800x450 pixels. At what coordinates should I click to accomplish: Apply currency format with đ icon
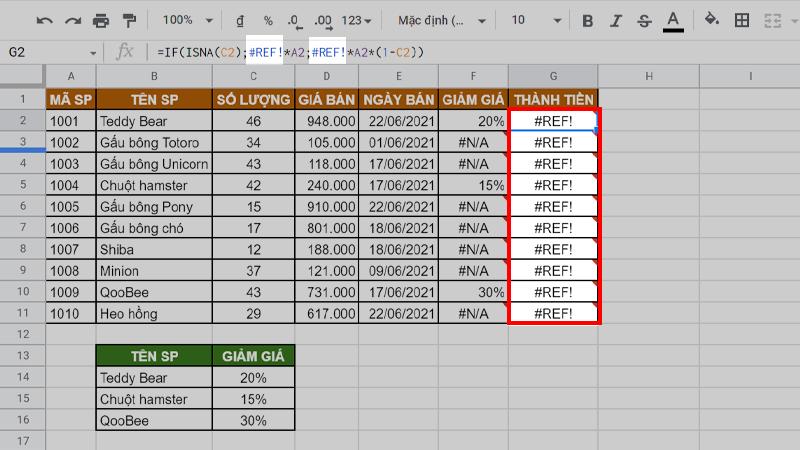(x=240, y=20)
